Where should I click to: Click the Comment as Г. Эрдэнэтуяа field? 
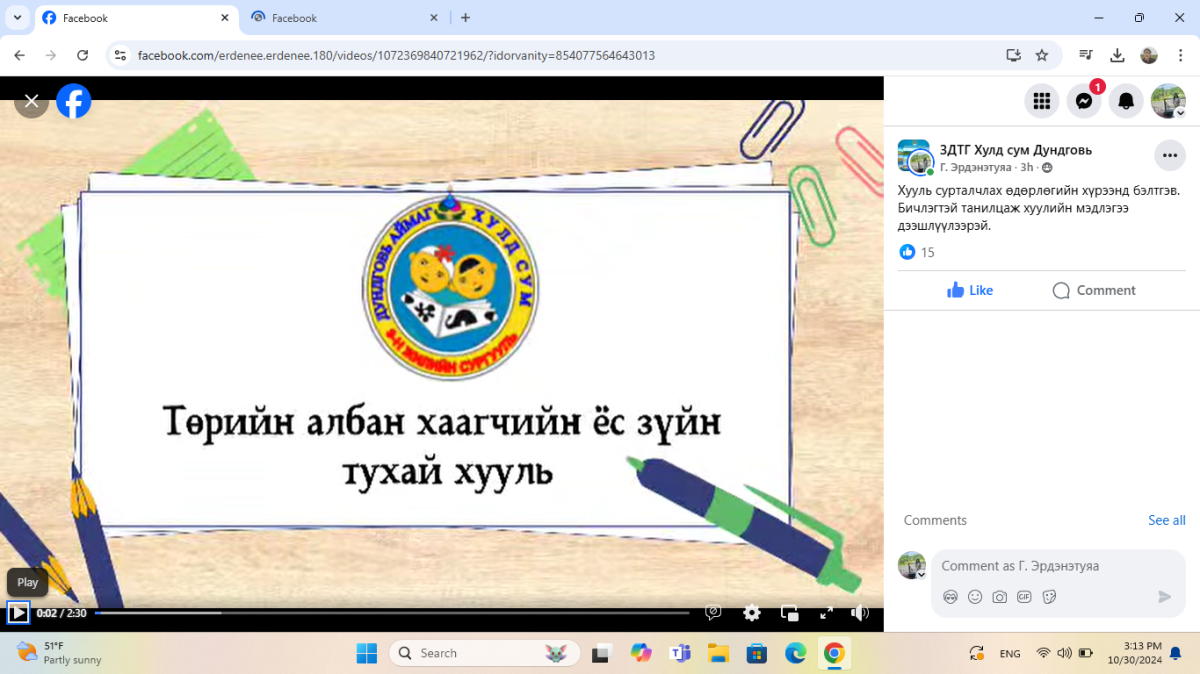1058,566
